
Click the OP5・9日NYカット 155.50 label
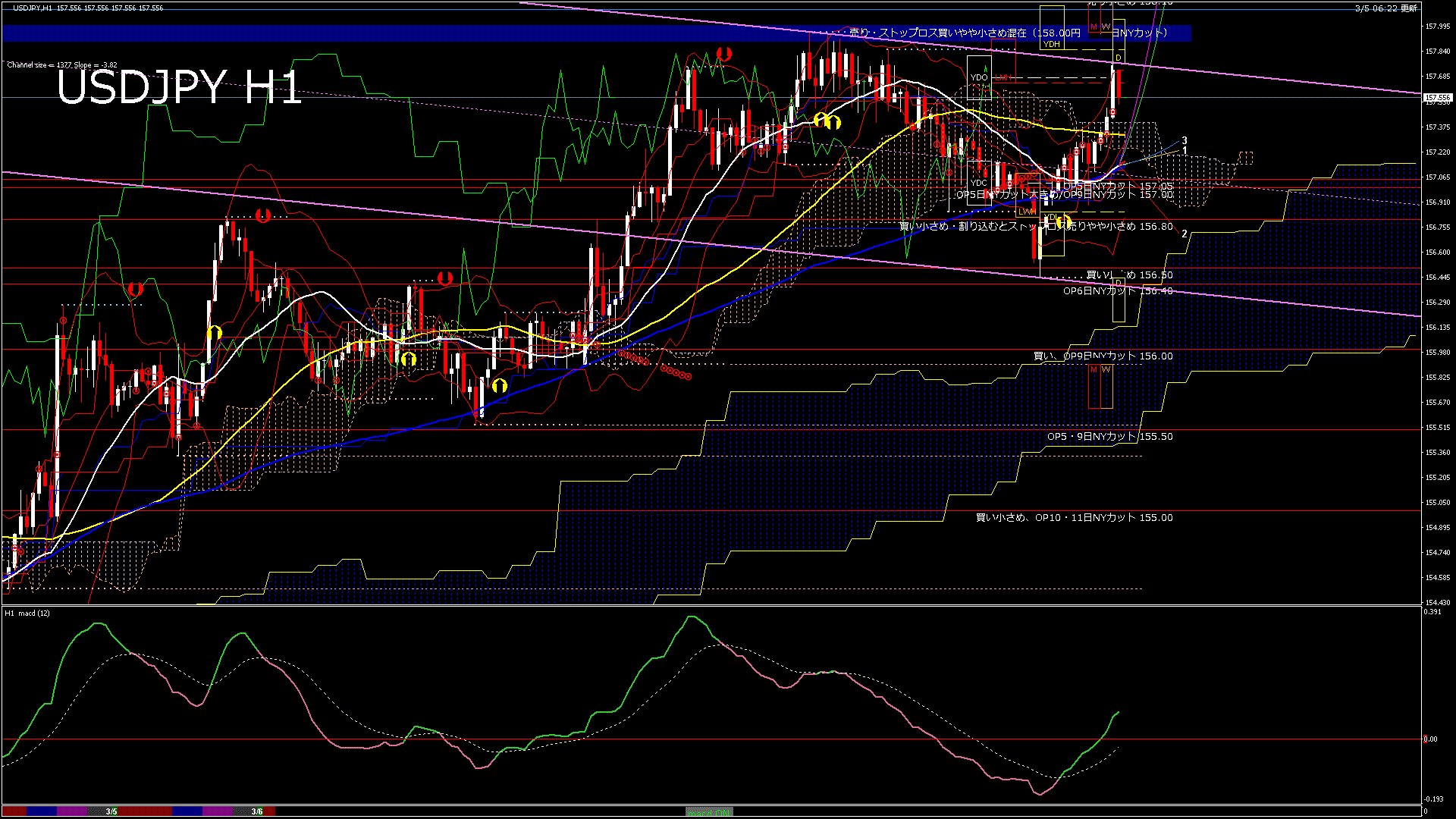(1109, 437)
